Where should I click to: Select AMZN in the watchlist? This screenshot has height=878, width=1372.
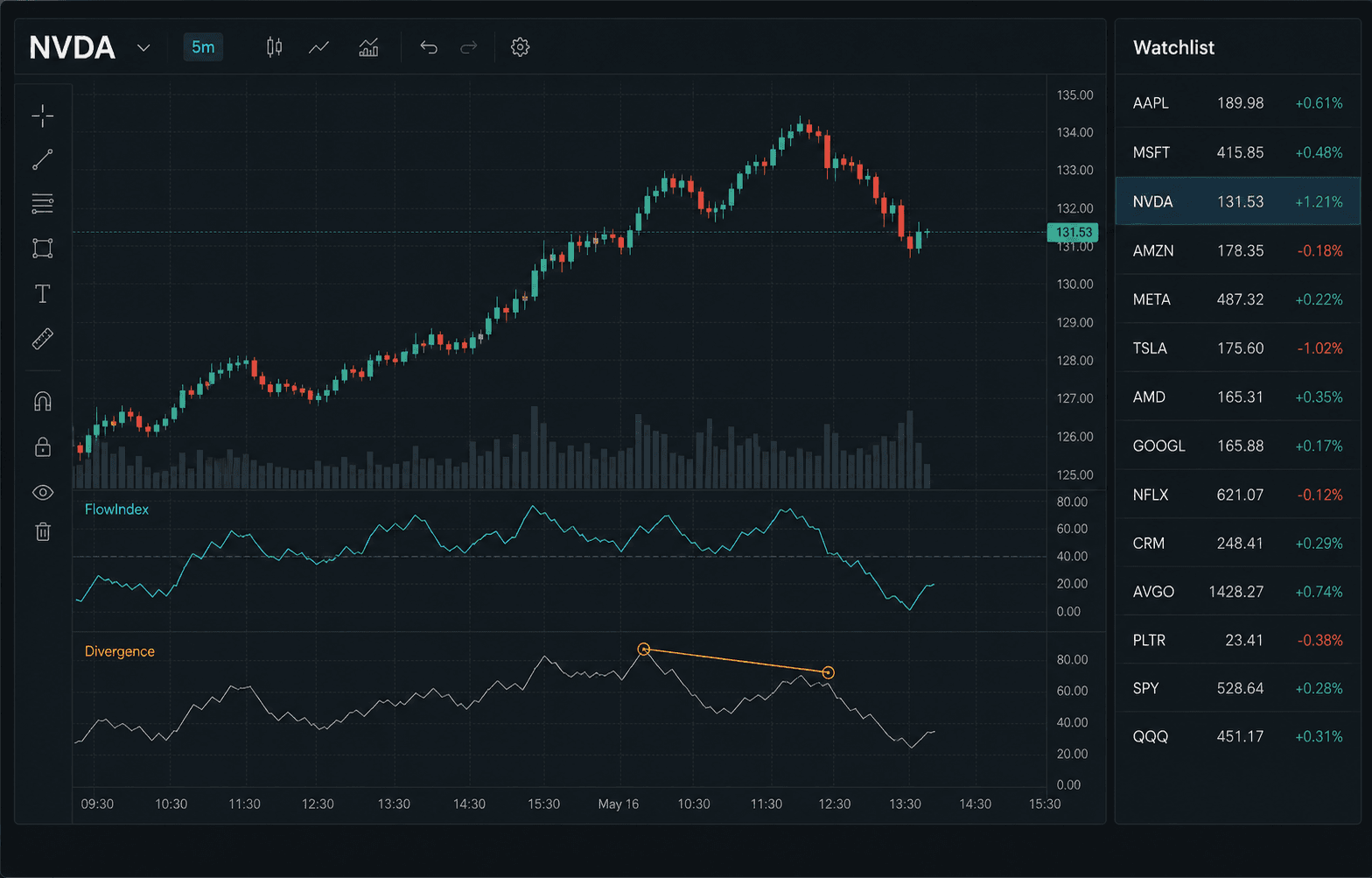pyautogui.click(x=1237, y=250)
